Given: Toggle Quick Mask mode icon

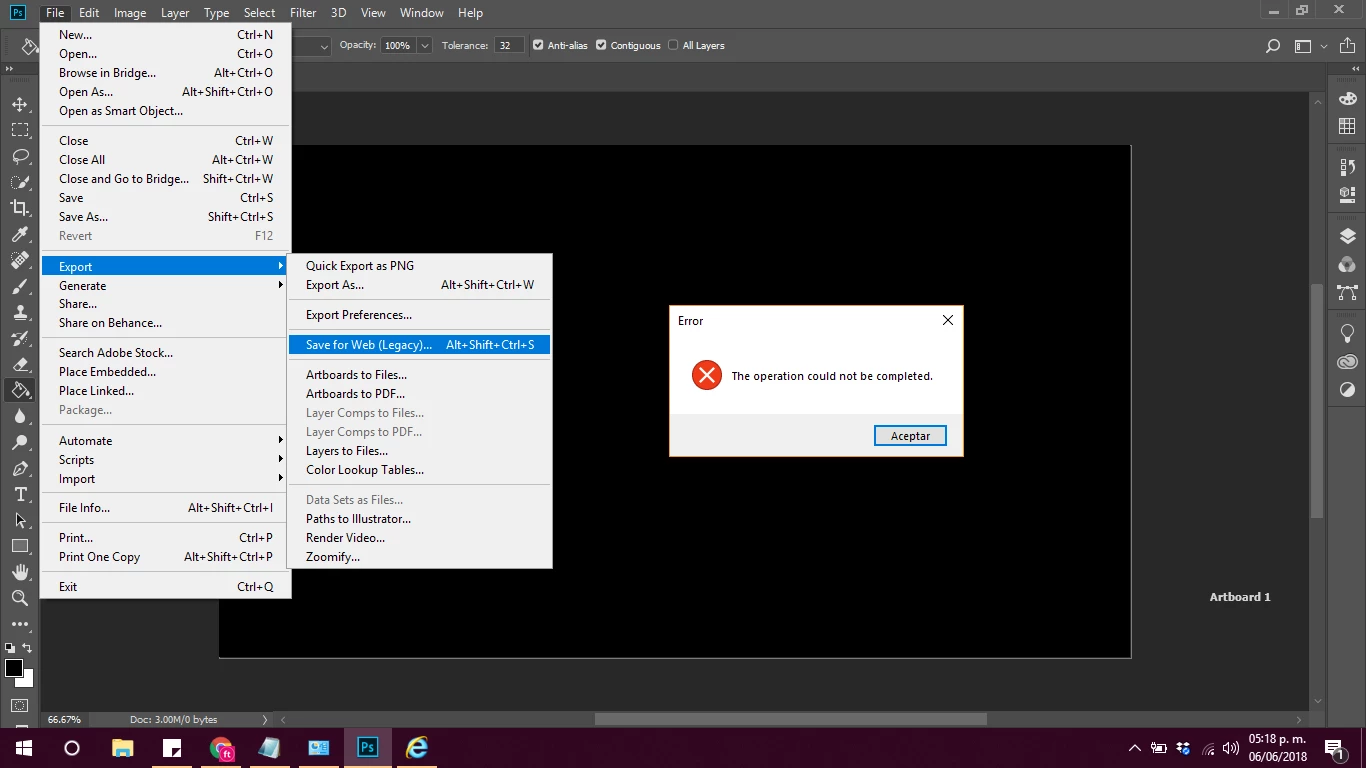Looking at the screenshot, I should [19, 705].
